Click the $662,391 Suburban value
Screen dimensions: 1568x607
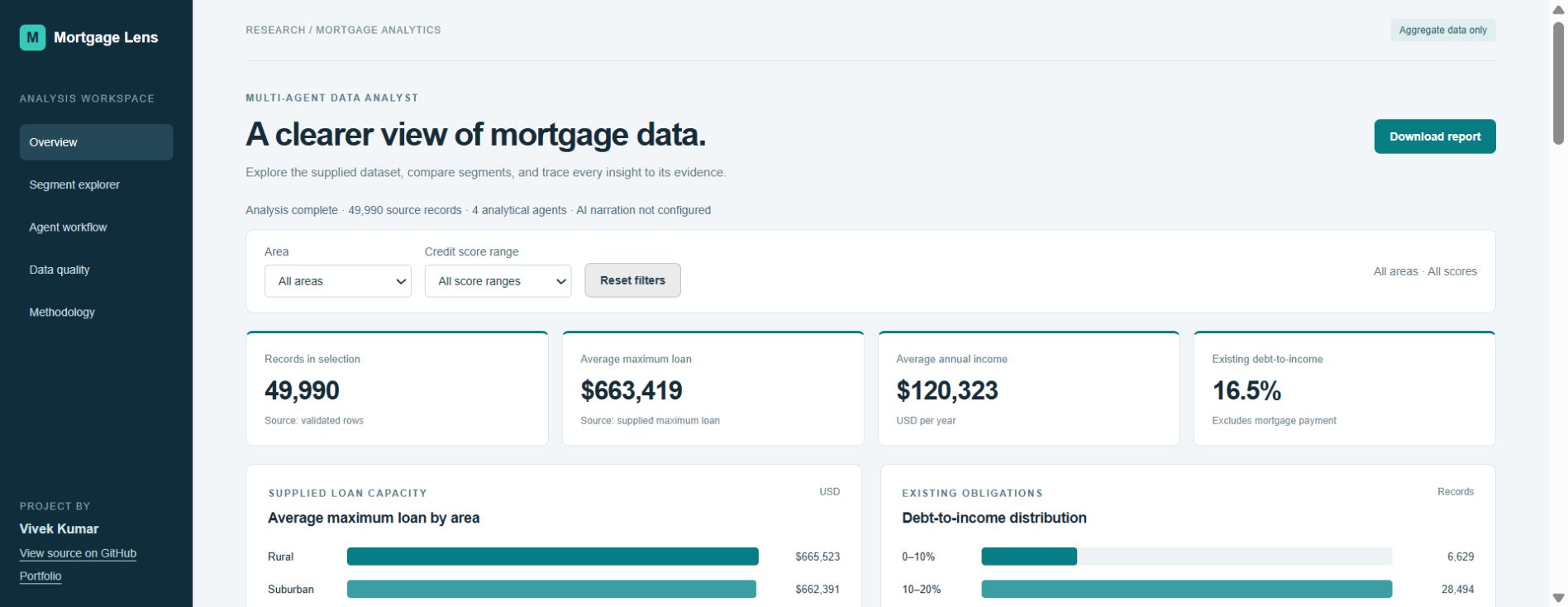(x=817, y=589)
